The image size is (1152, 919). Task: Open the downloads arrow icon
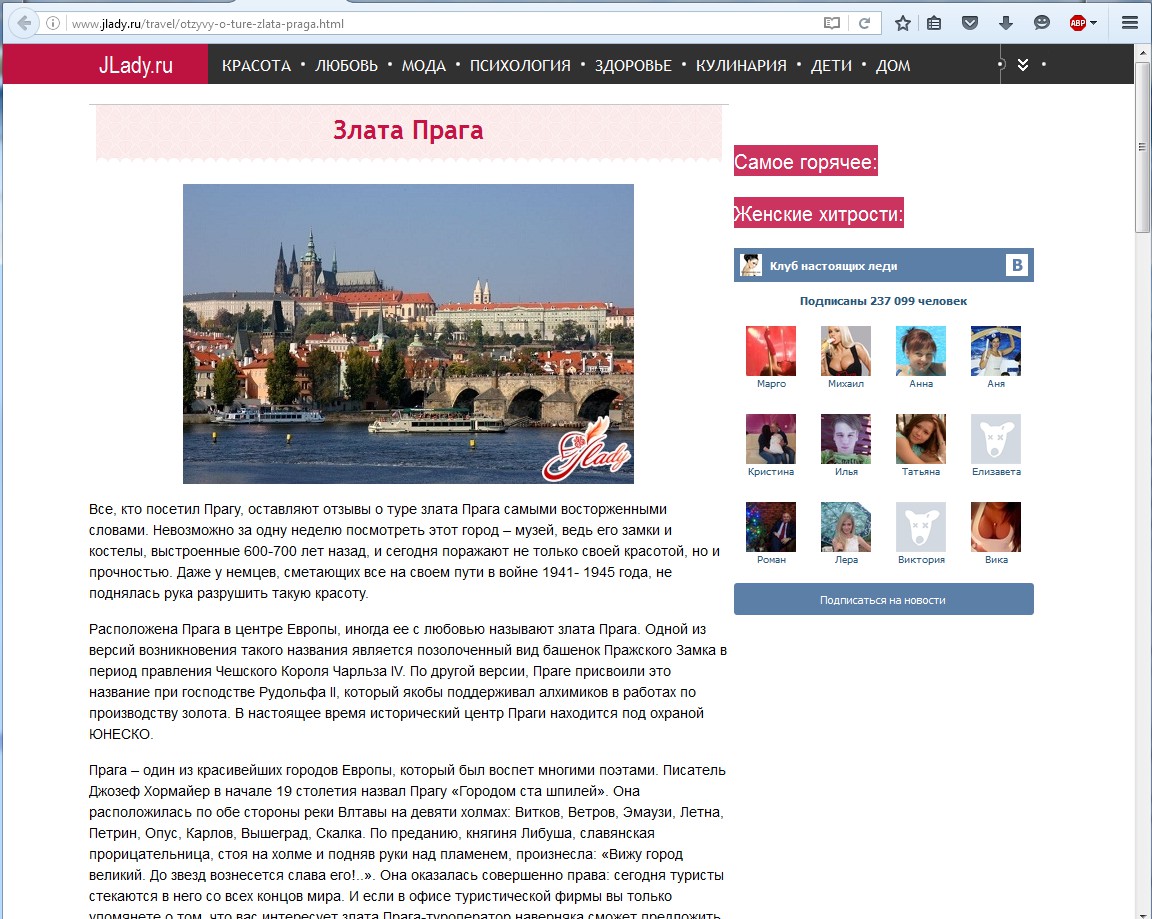pos(1006,24)
